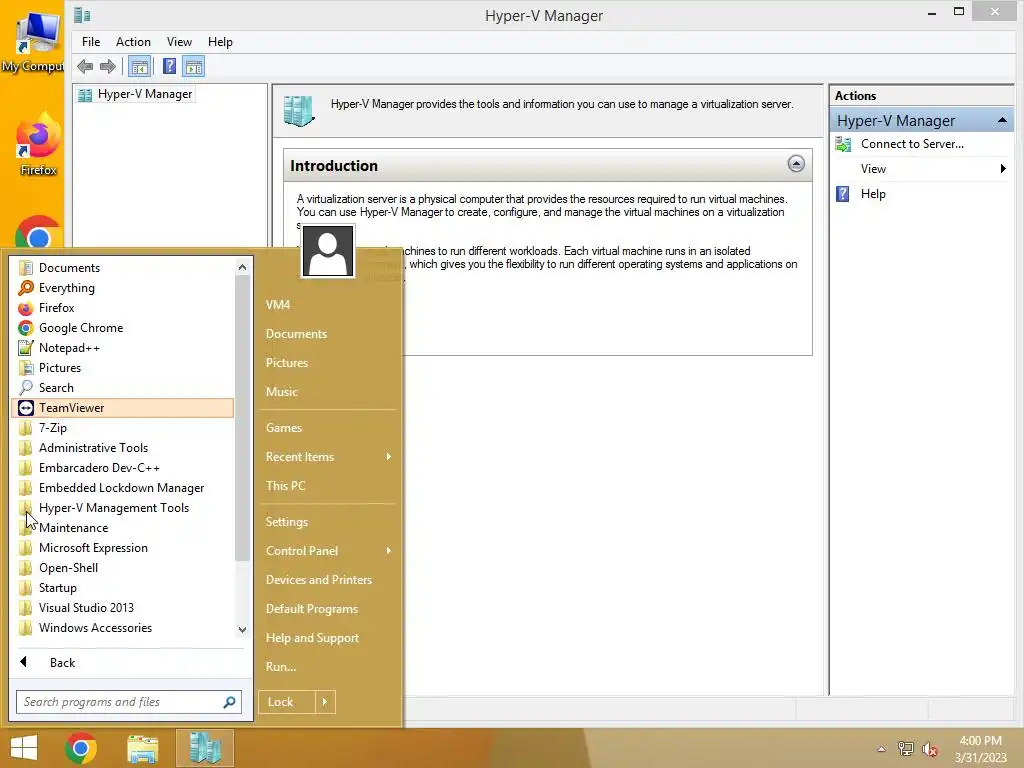Expand the Startup folder

(123, 588)
